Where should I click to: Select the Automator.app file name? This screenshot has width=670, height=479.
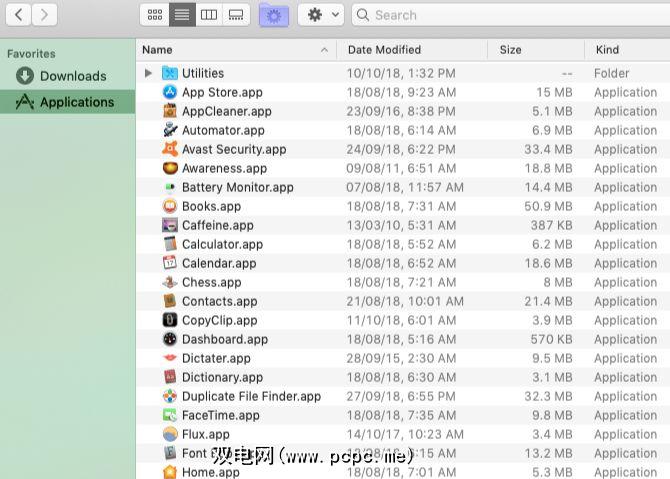[x=223, y=130]
